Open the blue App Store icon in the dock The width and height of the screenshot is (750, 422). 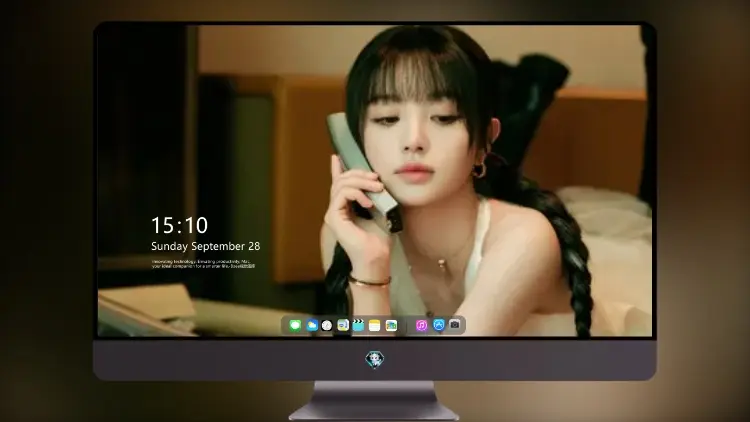tap(439, 325)
